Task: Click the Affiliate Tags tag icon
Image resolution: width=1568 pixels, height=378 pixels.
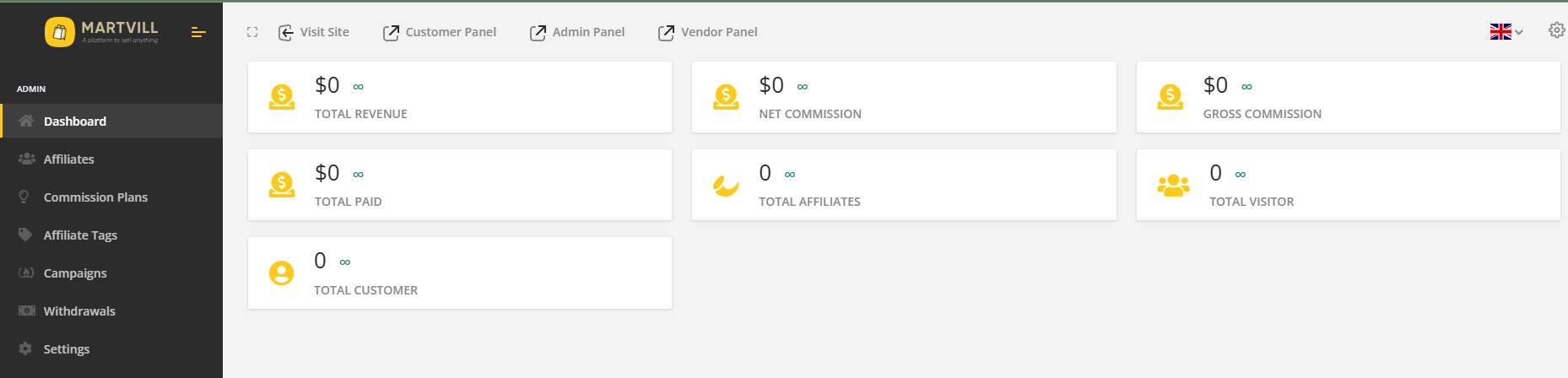Action: pos(25,235)
